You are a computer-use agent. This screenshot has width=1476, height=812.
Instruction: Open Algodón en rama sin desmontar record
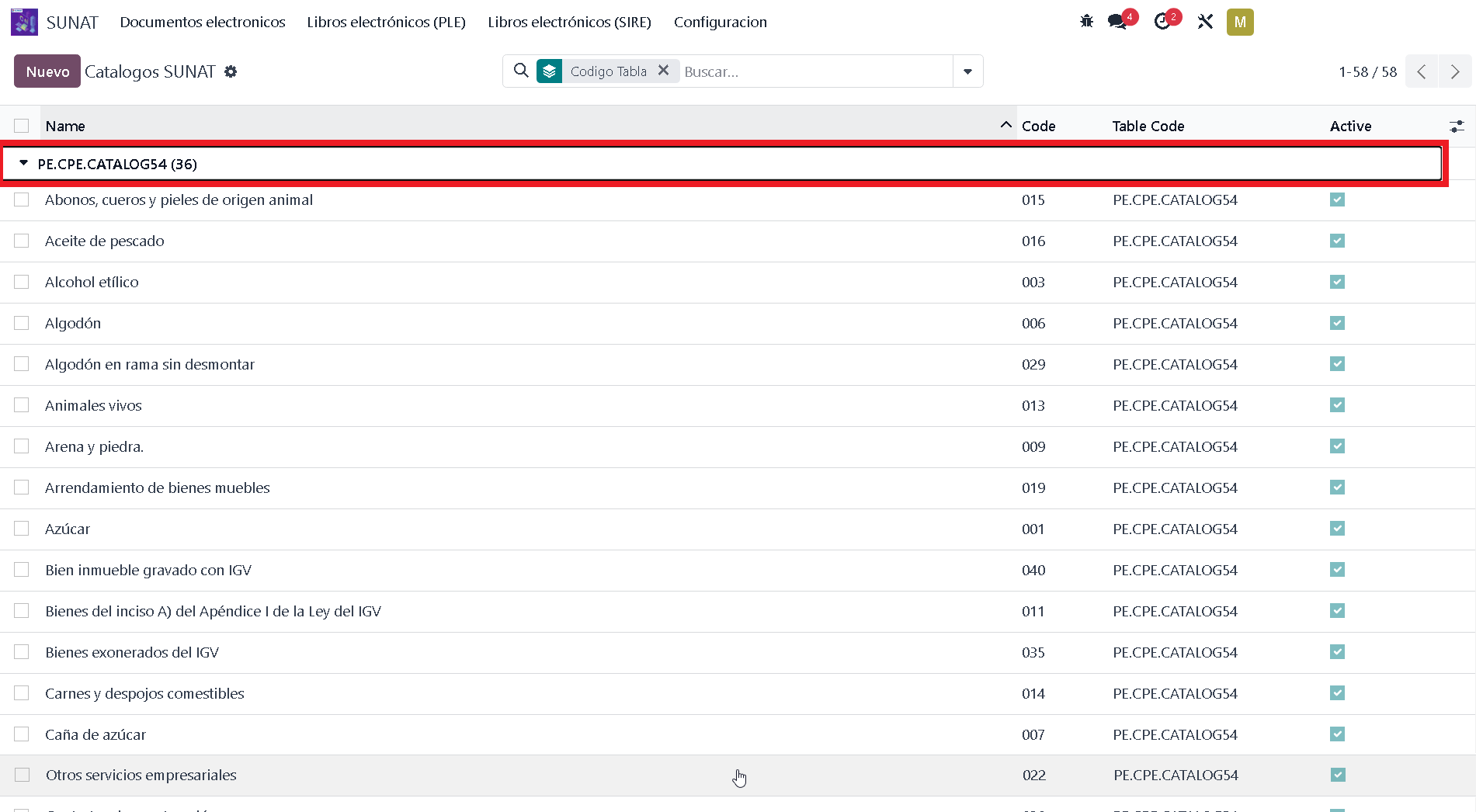click(150, 364)
